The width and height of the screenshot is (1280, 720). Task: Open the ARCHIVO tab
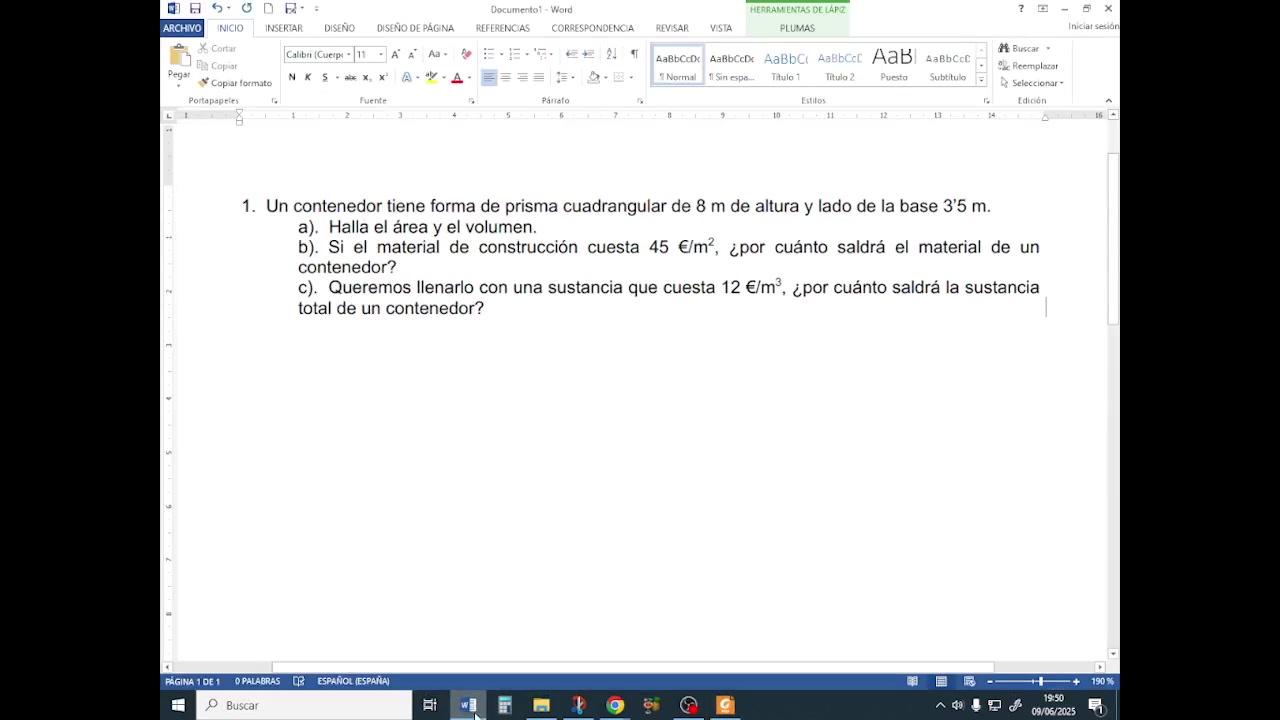click(182, 28)
